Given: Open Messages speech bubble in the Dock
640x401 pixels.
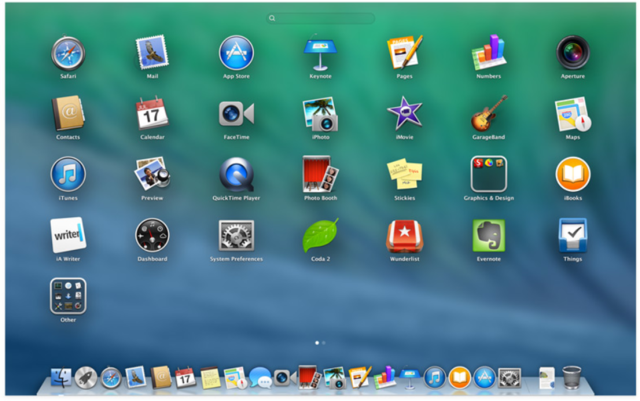Looking at the screenshot, I should [260, 377].
